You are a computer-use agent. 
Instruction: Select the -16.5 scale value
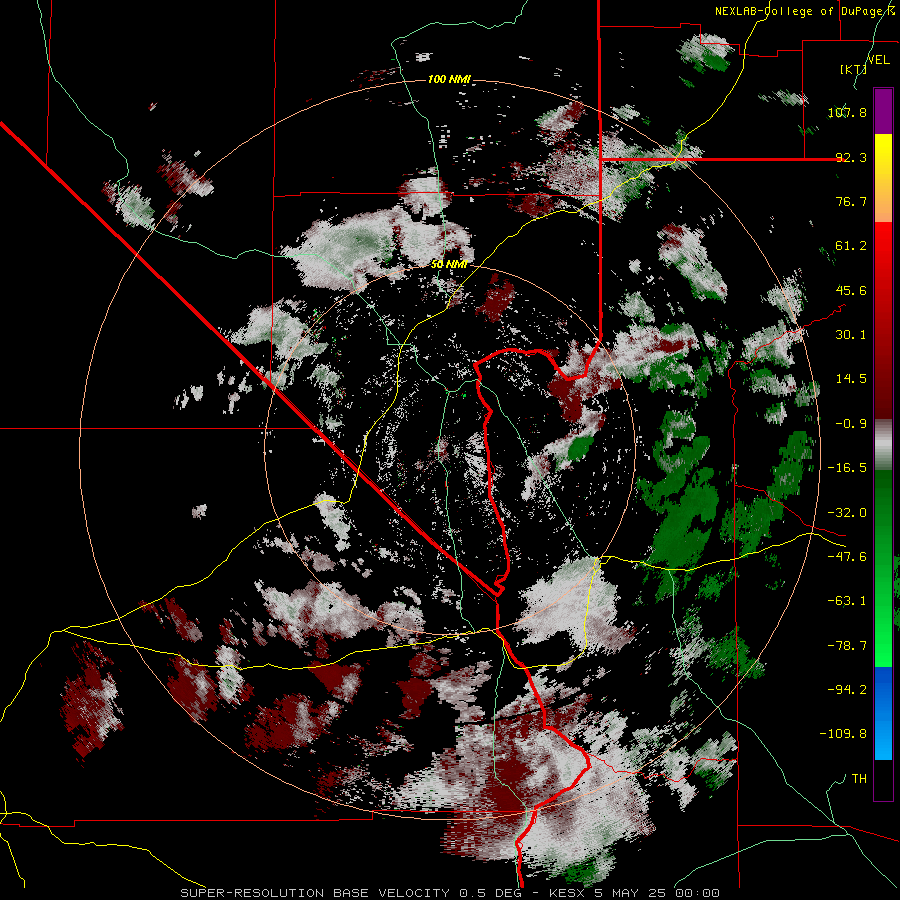pos(848,468)
